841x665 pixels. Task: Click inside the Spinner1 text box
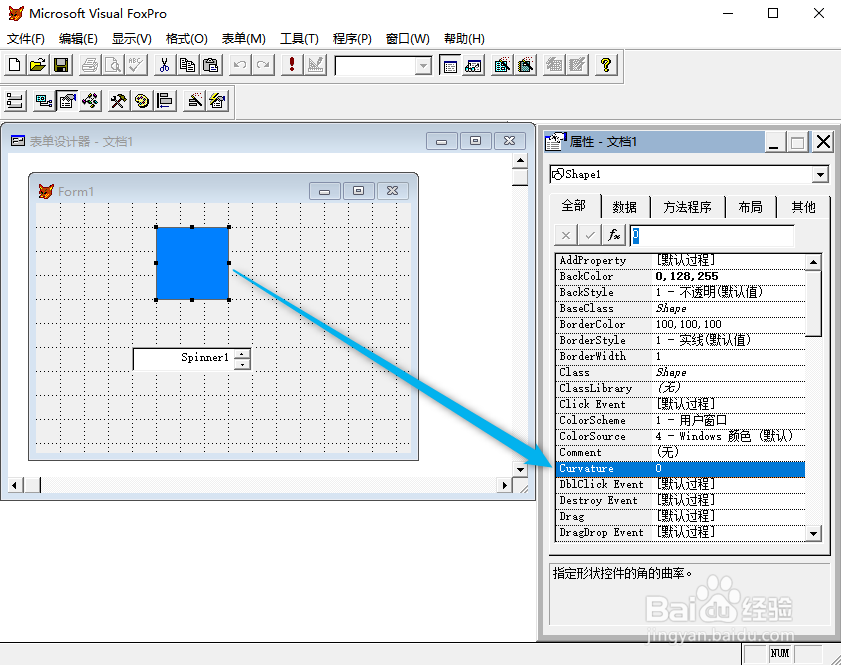185,359
